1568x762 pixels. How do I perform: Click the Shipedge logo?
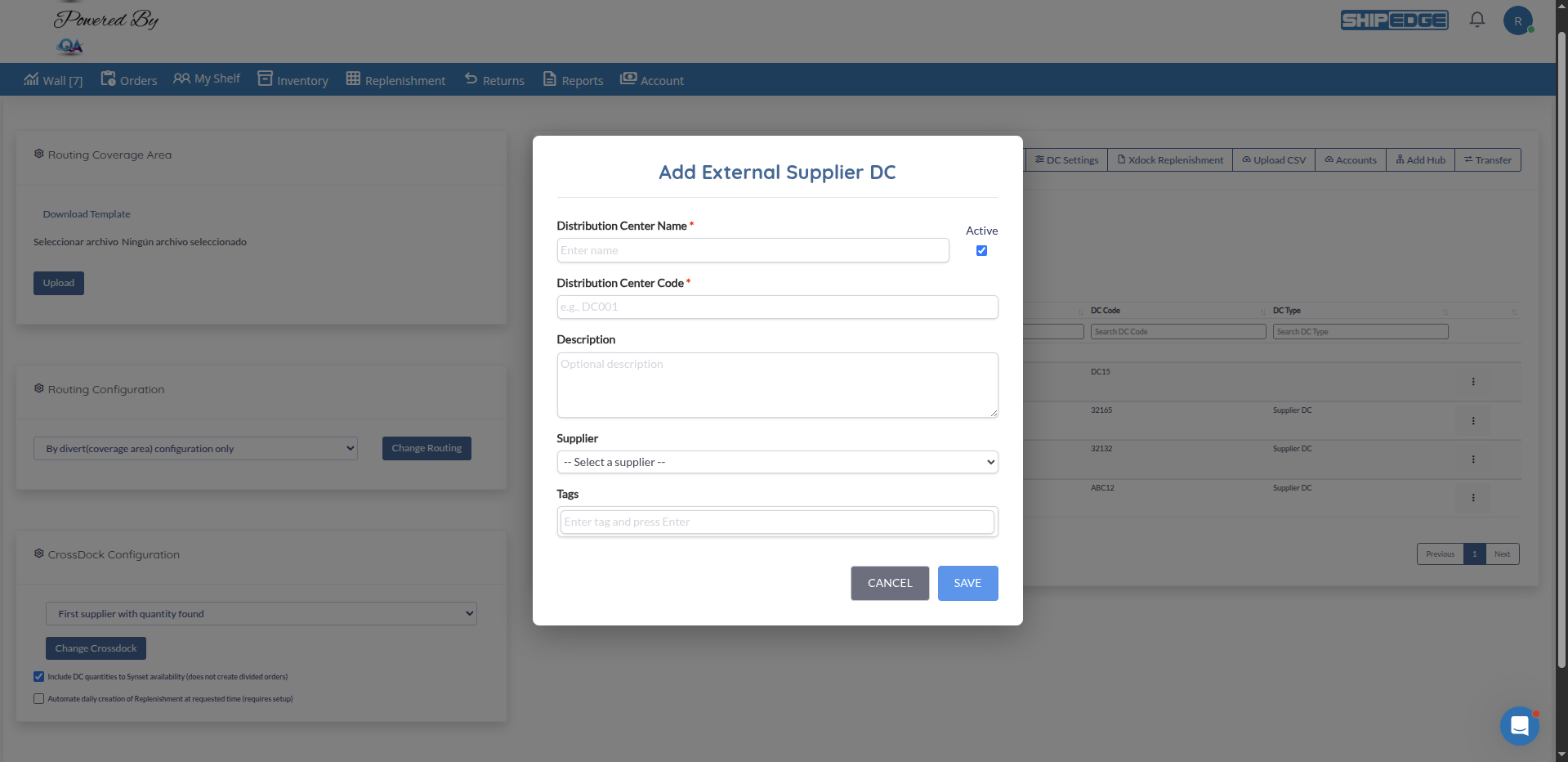pyautogui.click(x=1394, y=20)
